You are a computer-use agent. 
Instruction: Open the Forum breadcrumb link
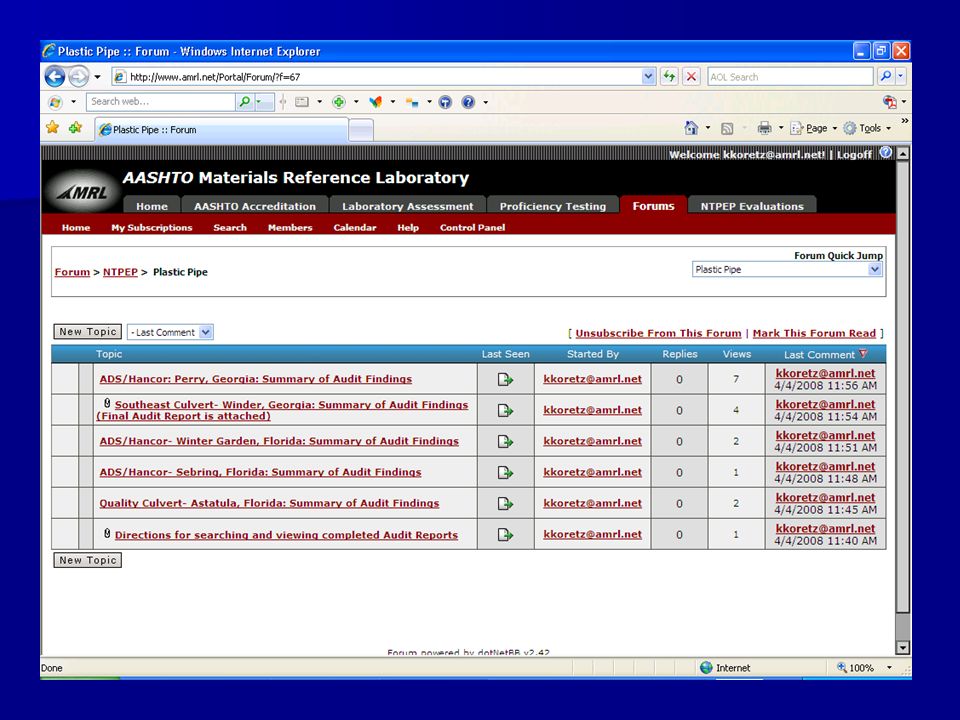point(72,272)
